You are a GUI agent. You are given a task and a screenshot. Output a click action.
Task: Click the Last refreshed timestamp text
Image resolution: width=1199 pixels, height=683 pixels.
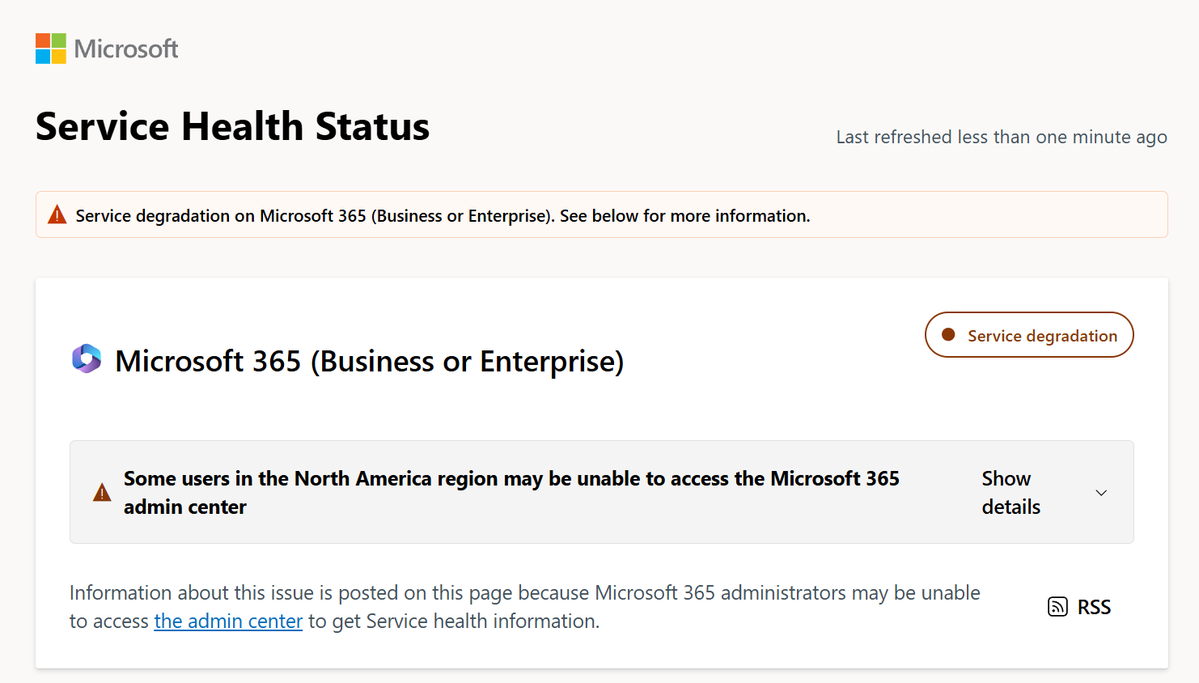click(x=1000, y=137)
